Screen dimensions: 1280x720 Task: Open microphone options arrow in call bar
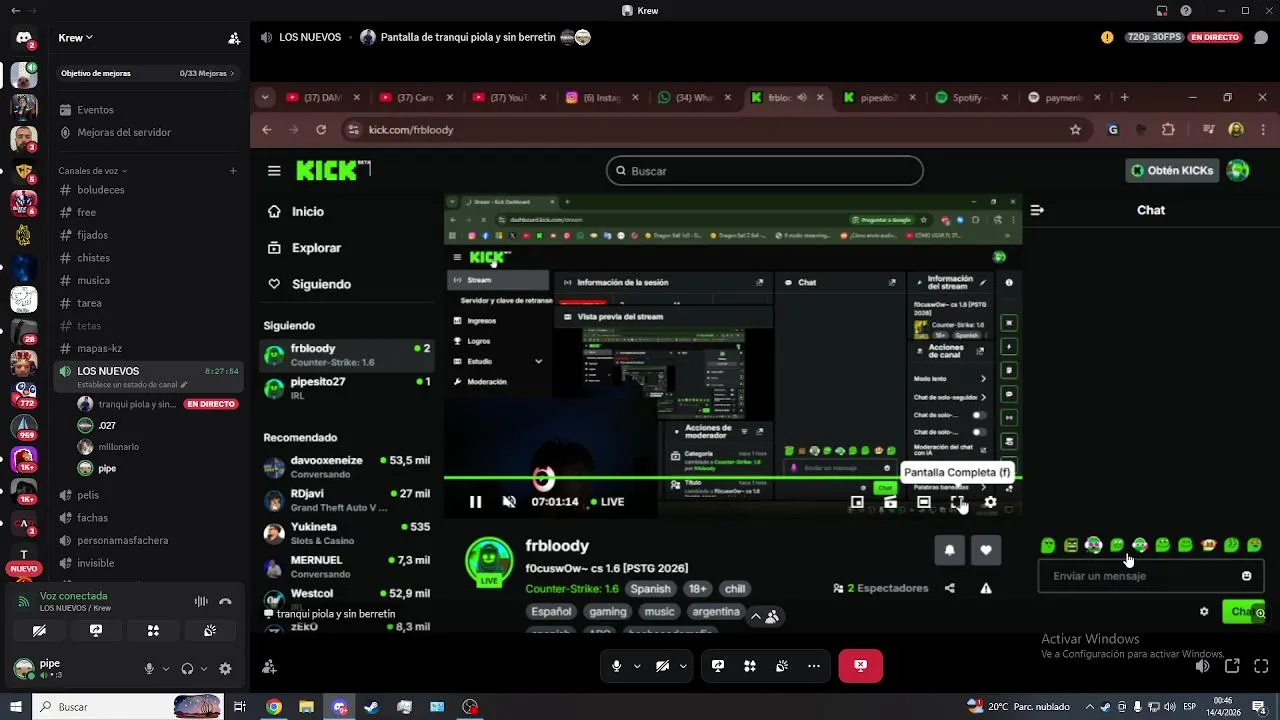[637, 666]
